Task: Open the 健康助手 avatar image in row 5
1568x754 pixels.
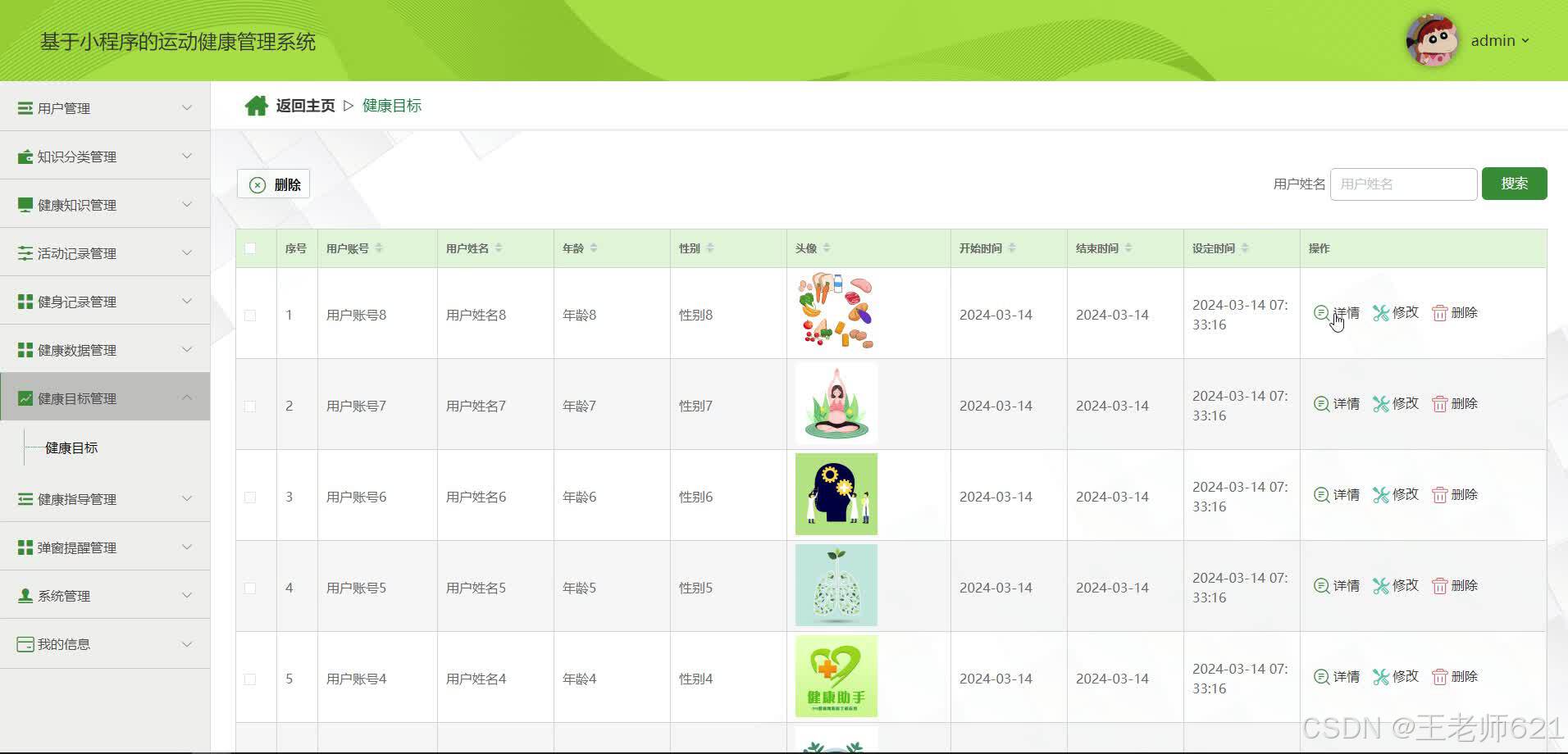Action: click(836, 677)
